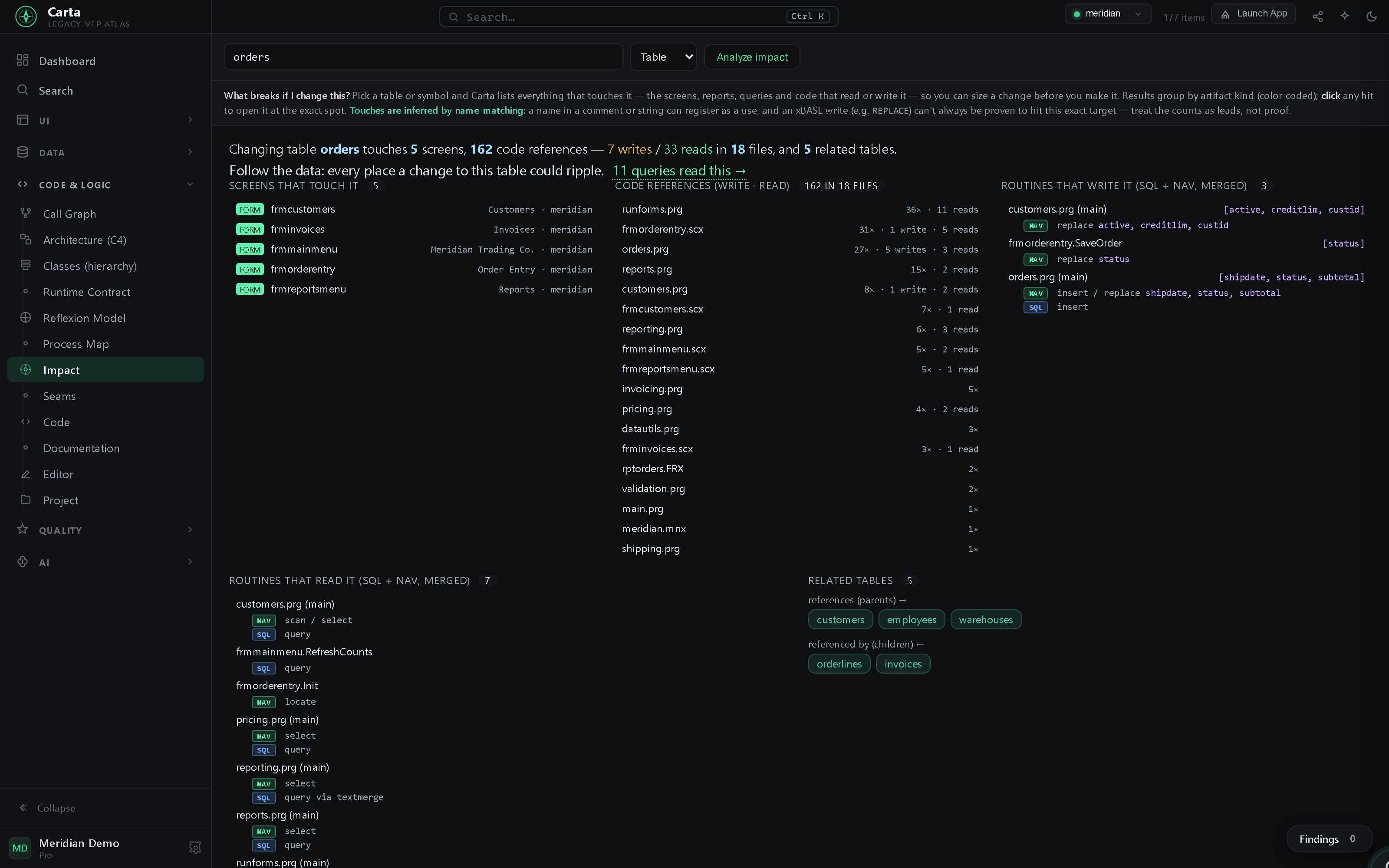Open the customers related table chip

(x=840, y=619)
